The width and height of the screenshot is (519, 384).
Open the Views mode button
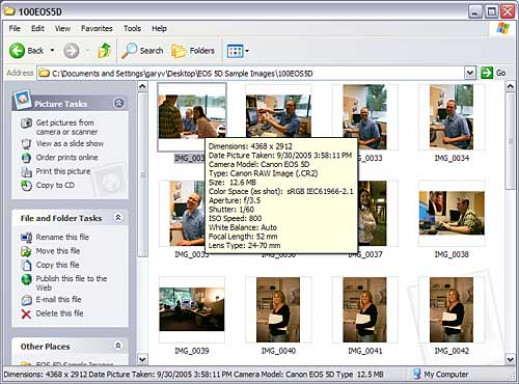[x=235, y=51]
